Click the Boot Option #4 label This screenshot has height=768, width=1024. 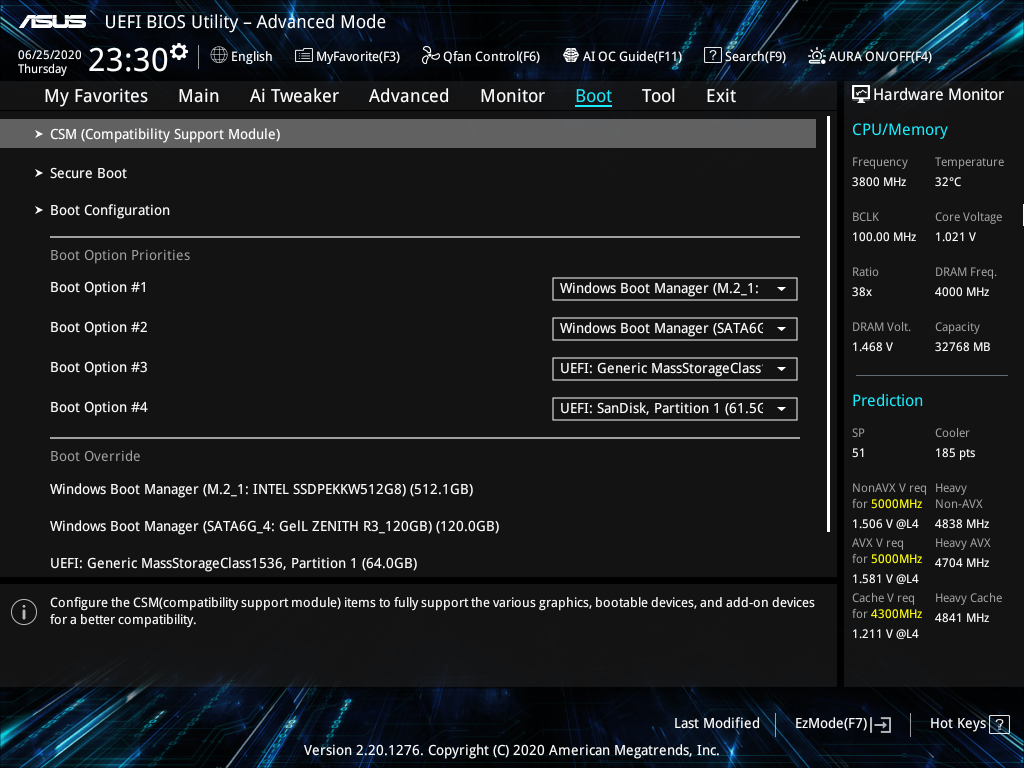tap(99, 407)
